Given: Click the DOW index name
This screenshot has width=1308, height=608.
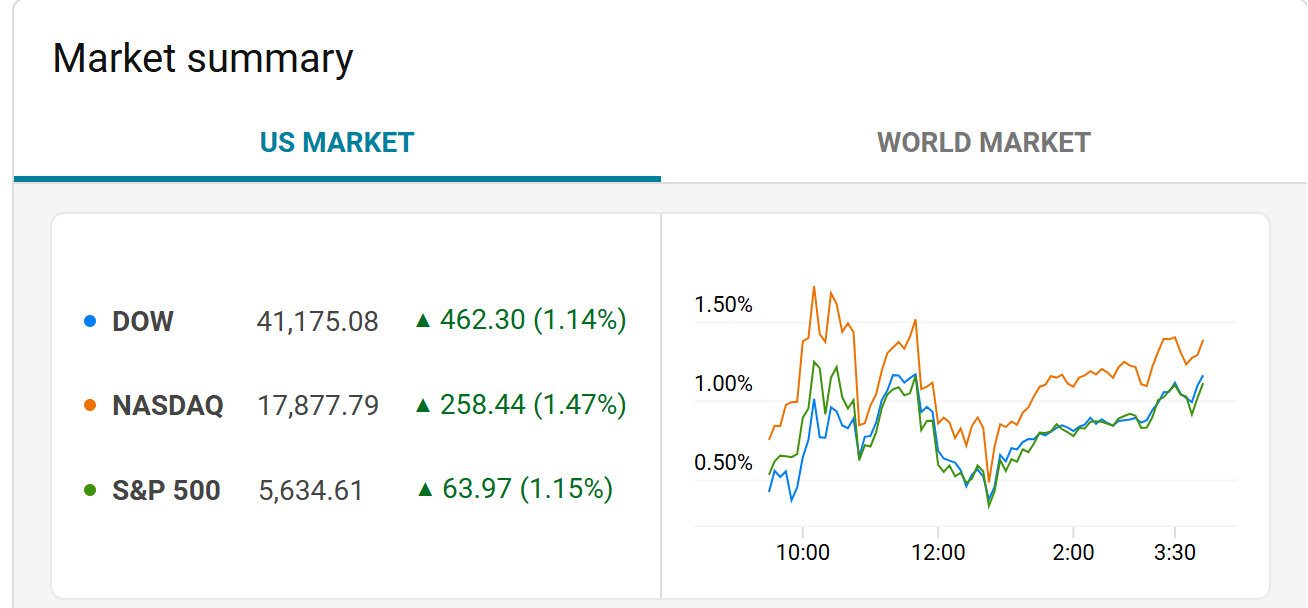Looking at the screenshot, I should [x=143, y=322].
